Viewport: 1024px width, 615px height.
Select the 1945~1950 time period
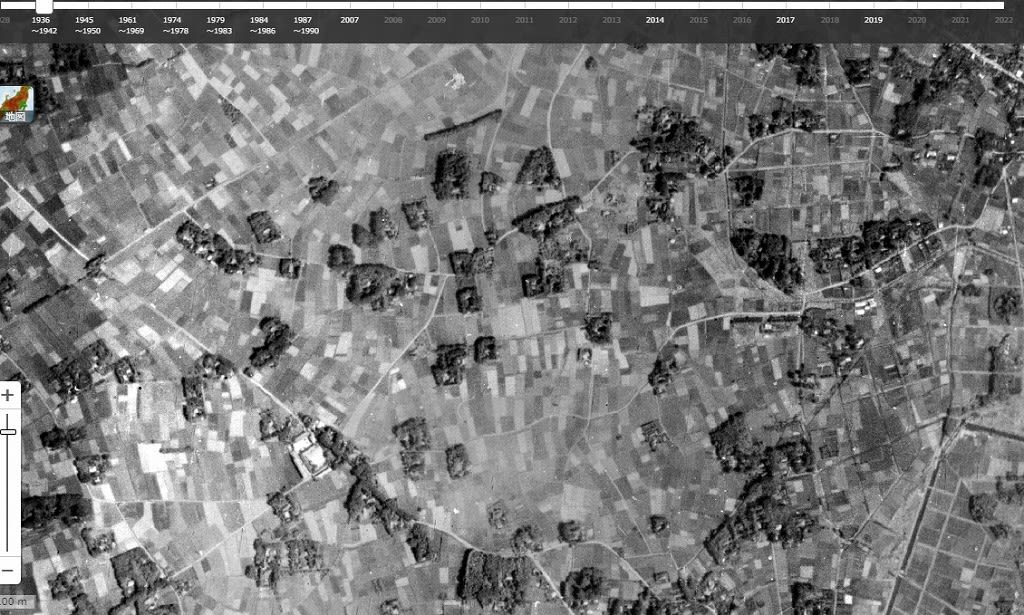[86, 25]
